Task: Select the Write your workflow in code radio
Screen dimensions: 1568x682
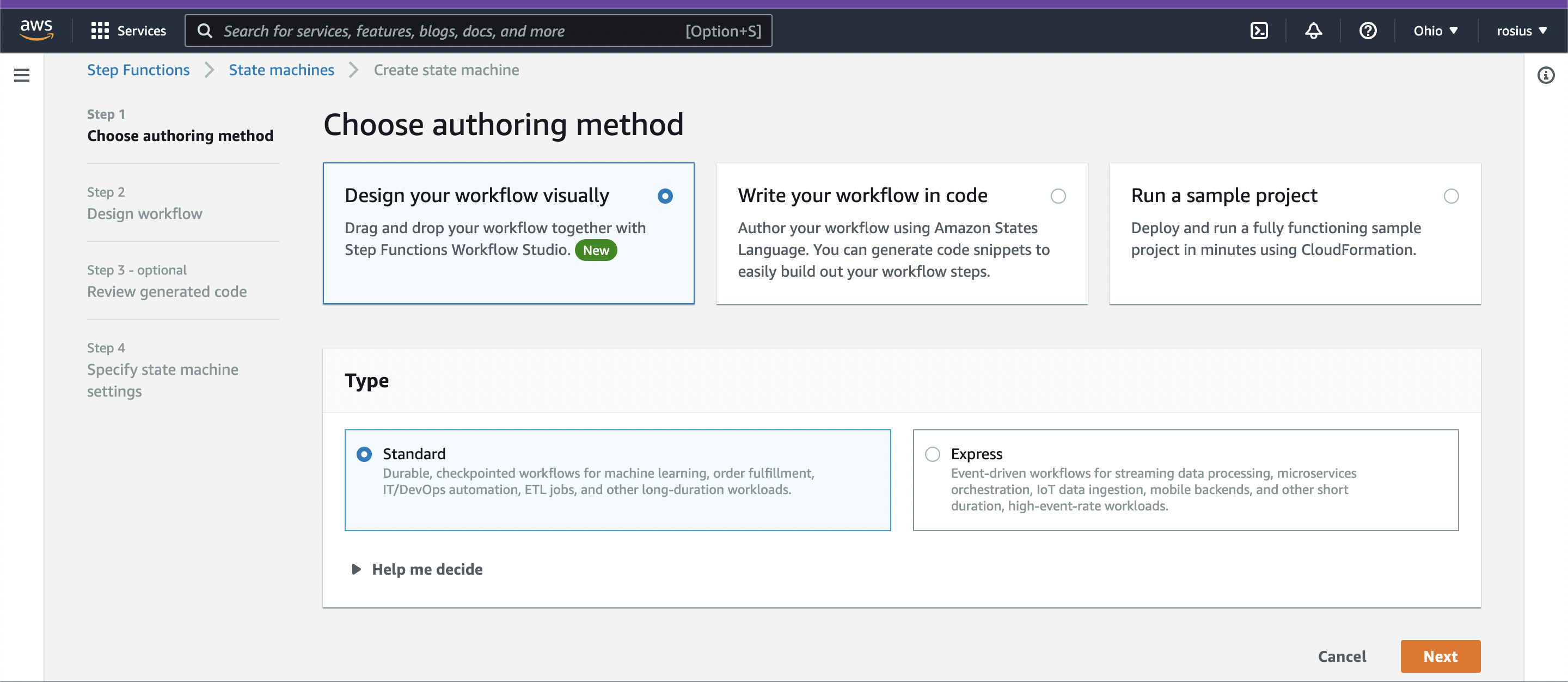Action: click(x=1058, y=196)
